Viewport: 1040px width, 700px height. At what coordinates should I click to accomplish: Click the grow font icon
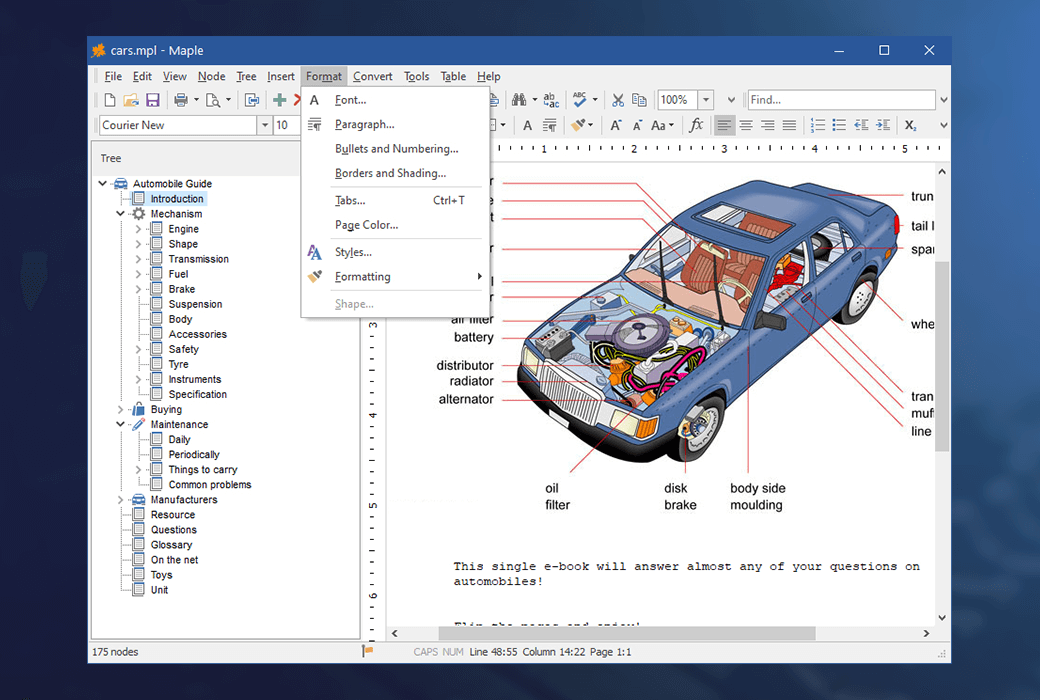616,125
